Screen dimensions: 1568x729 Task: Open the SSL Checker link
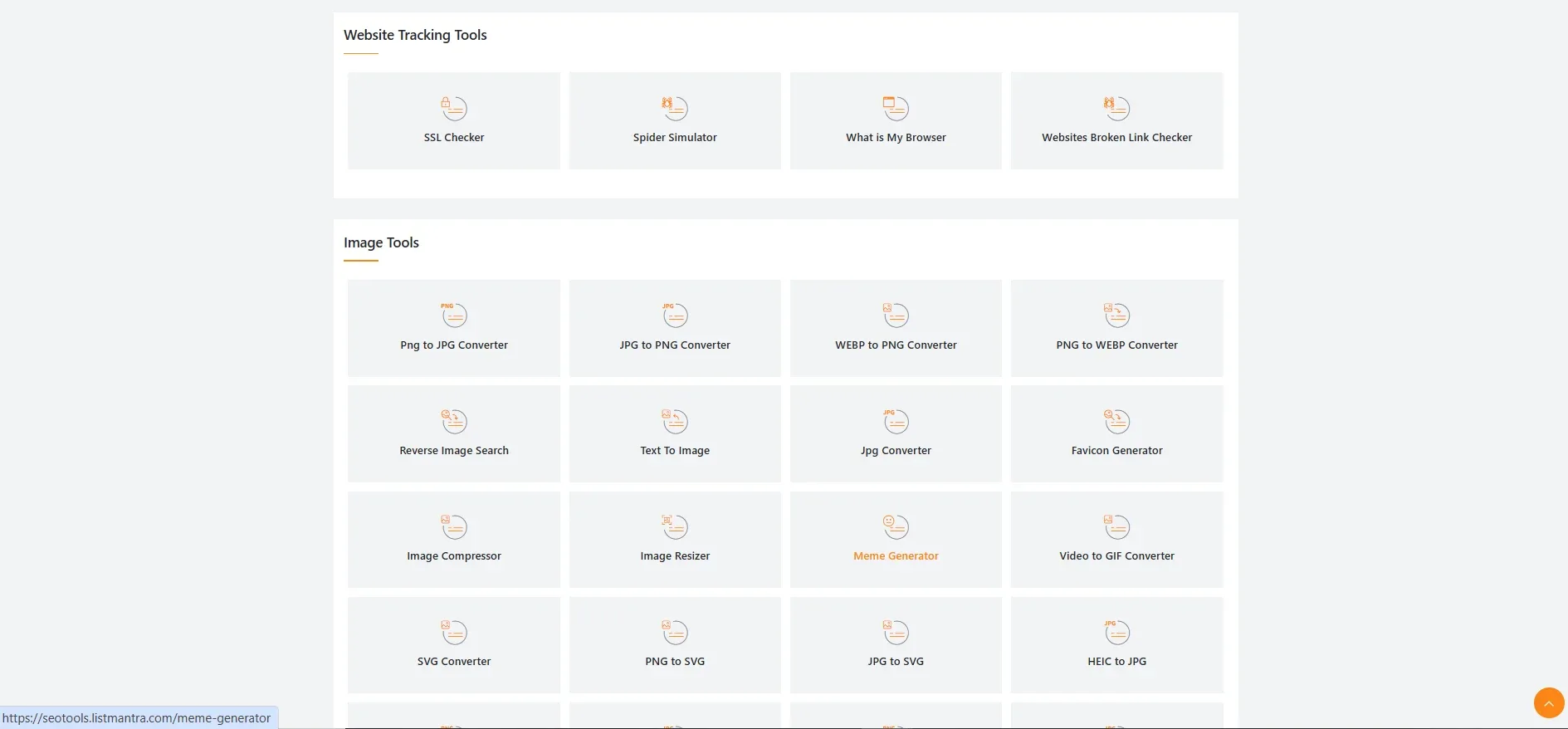[x=454, y=138]
